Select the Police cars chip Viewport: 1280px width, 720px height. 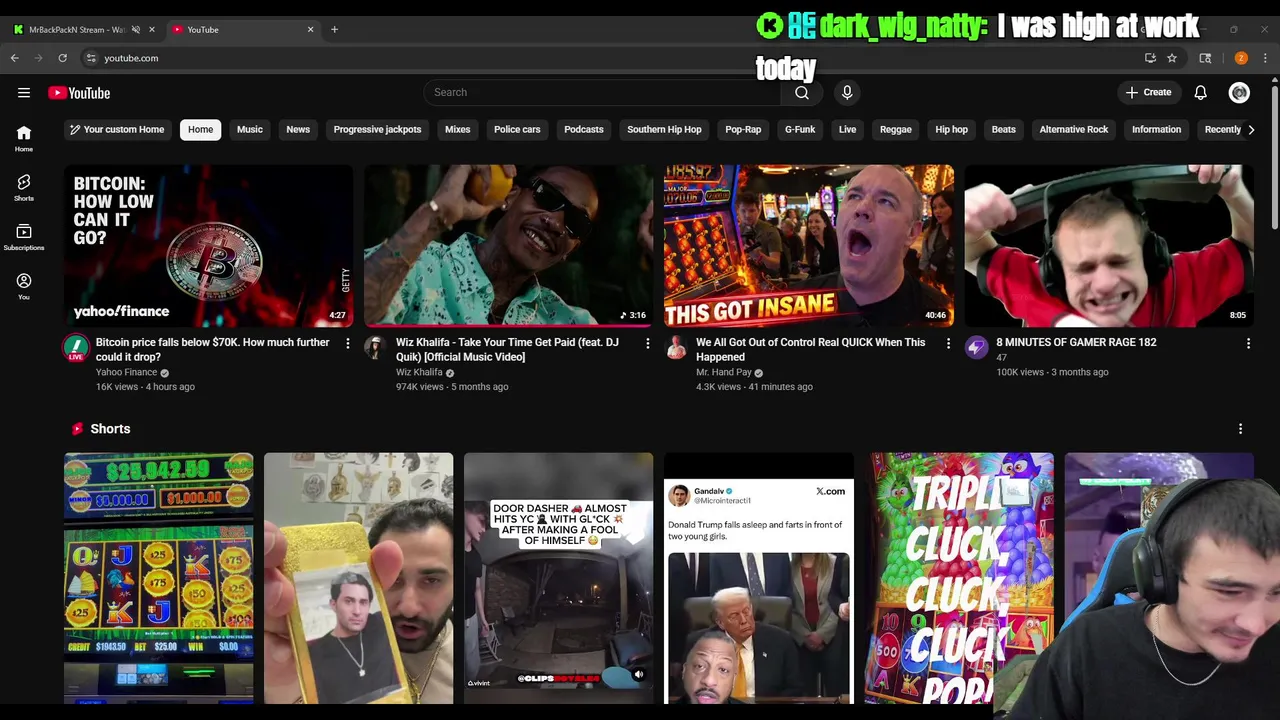(x=517, y=129)
